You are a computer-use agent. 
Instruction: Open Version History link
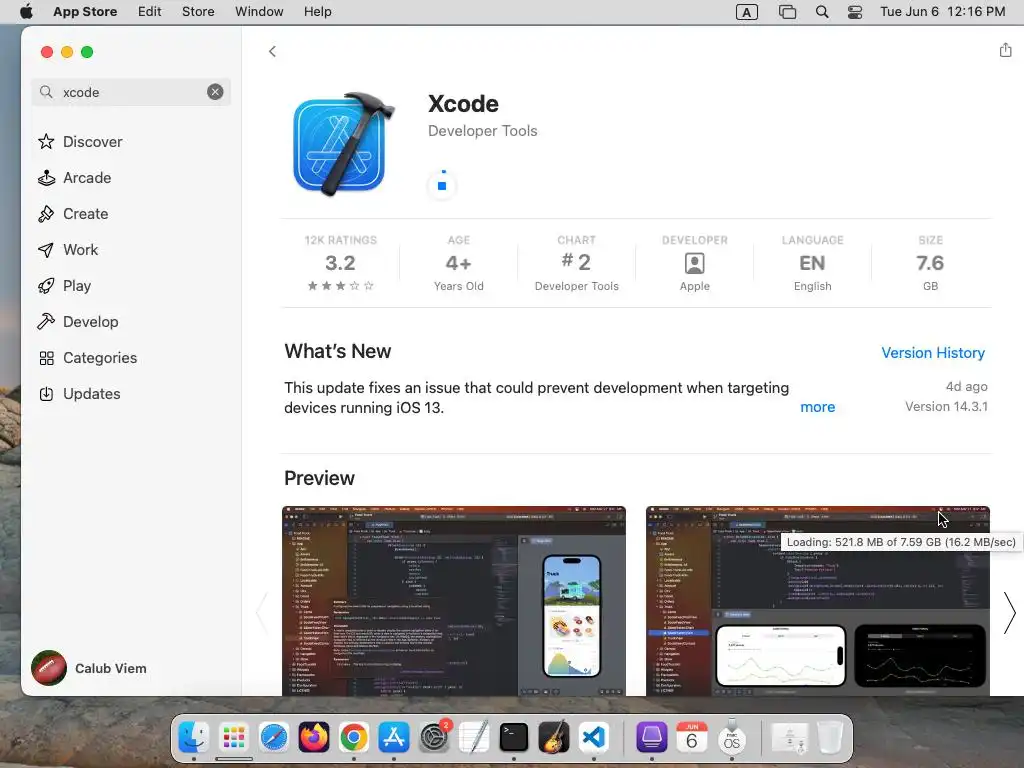pyautogui.click(x=933, y=353)
